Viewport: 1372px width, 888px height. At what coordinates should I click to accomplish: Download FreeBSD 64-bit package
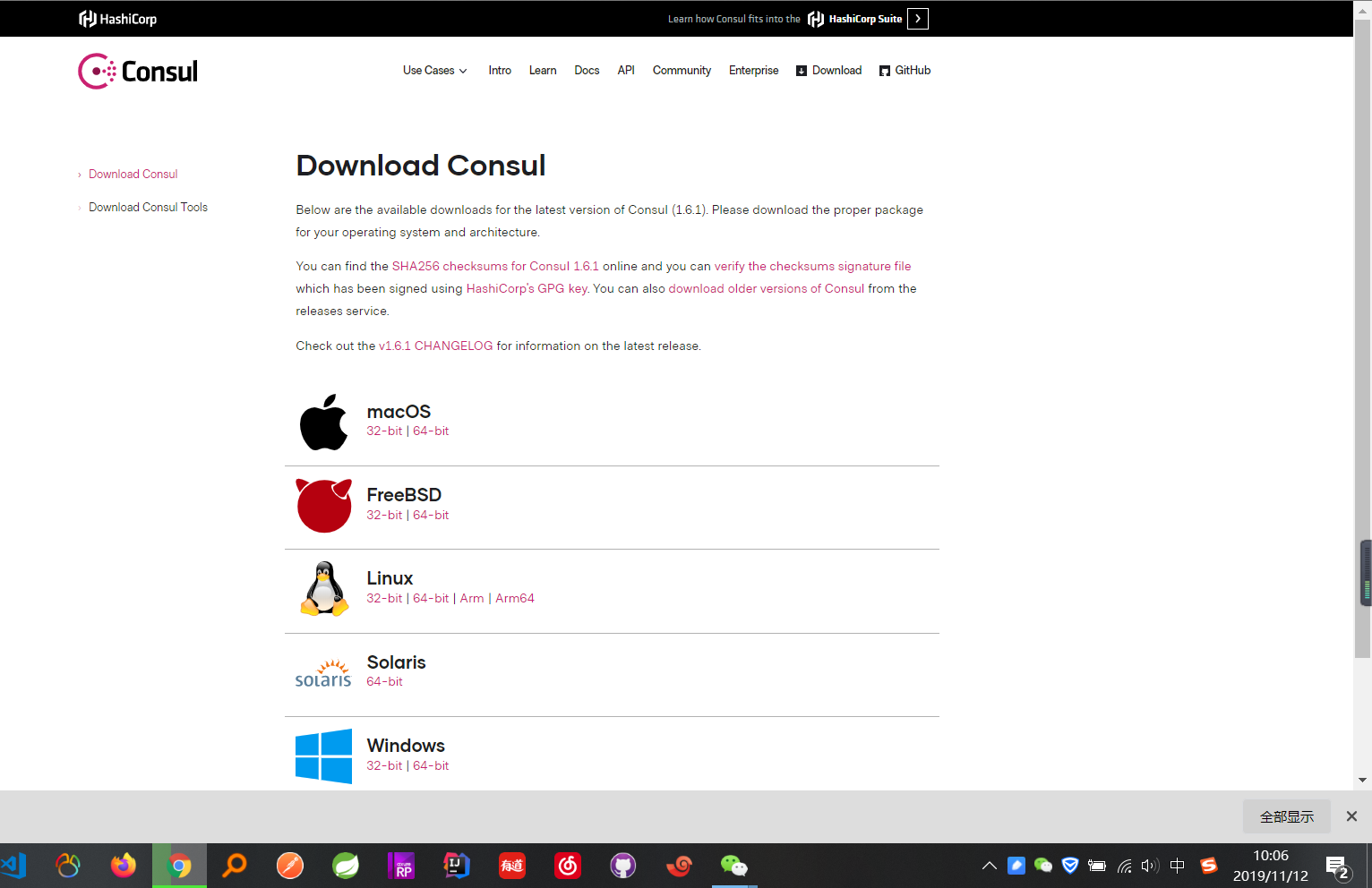click(x=431, y=516)
